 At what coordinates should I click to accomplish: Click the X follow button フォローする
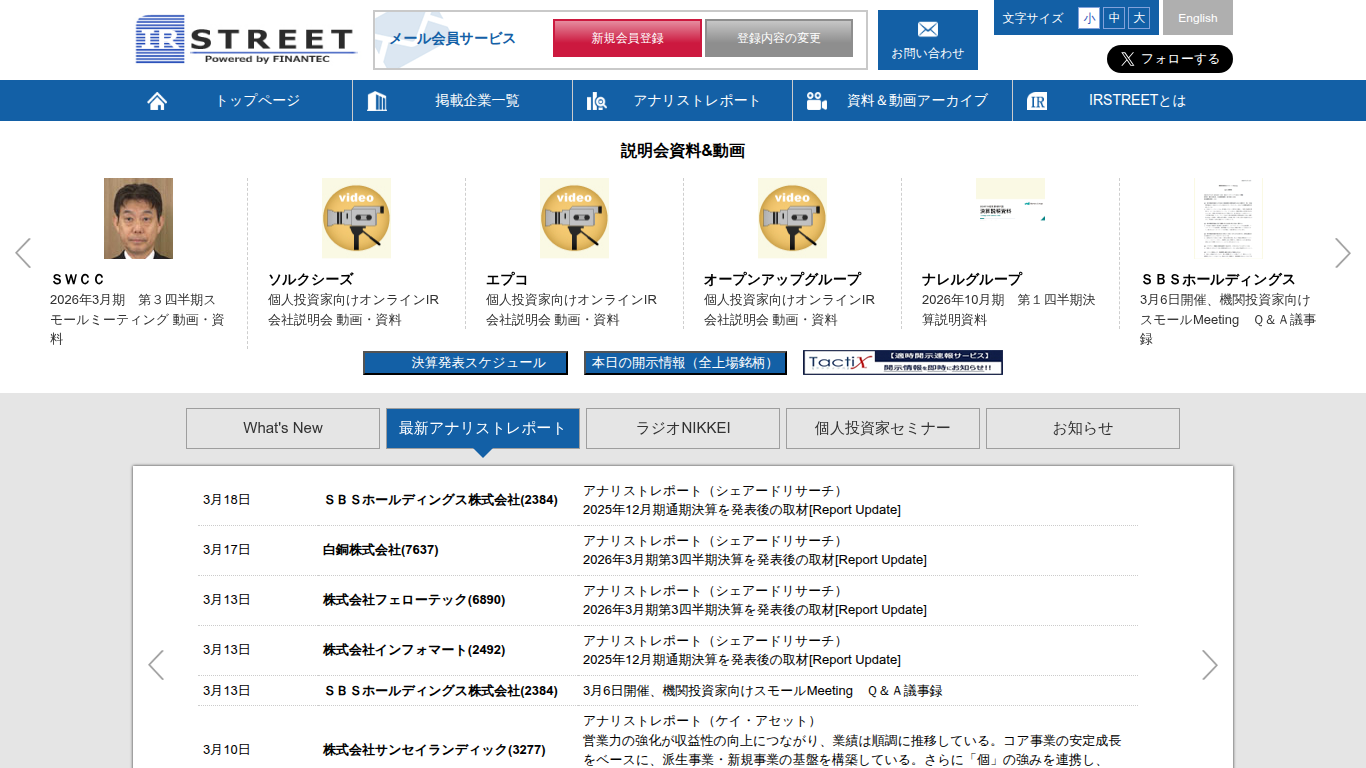coord(1170,59)
